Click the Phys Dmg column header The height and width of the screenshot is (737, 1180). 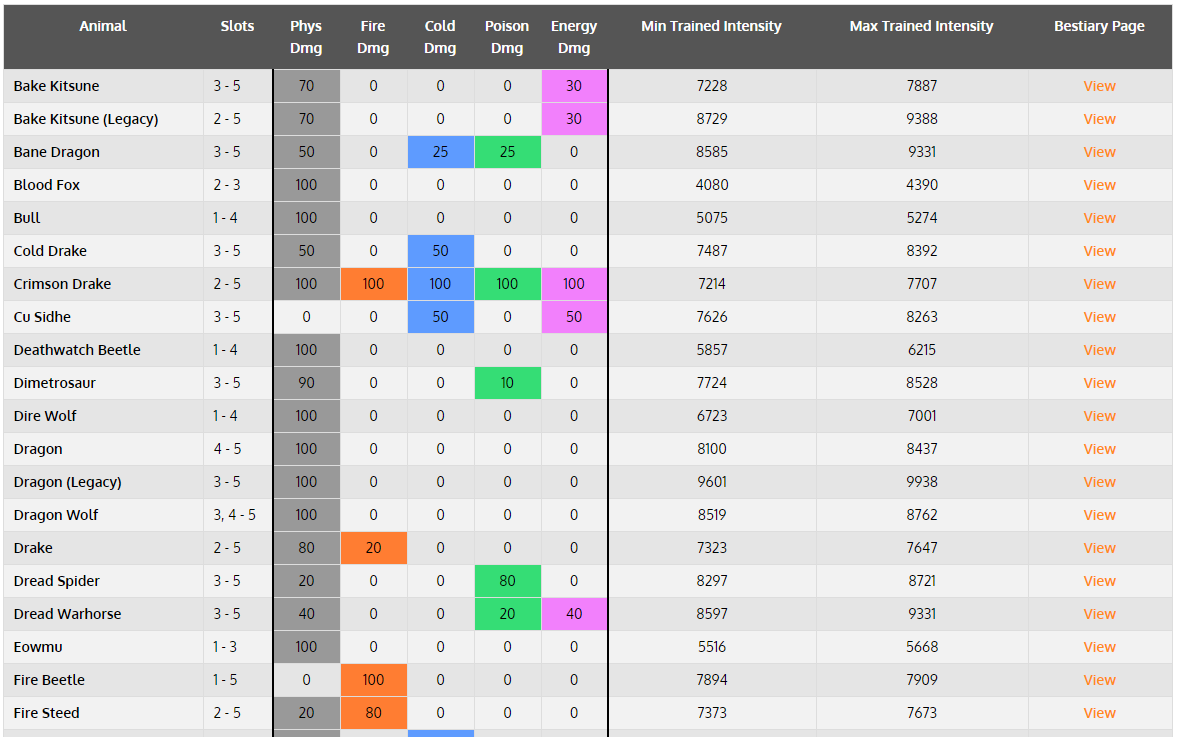pos(306,37)
